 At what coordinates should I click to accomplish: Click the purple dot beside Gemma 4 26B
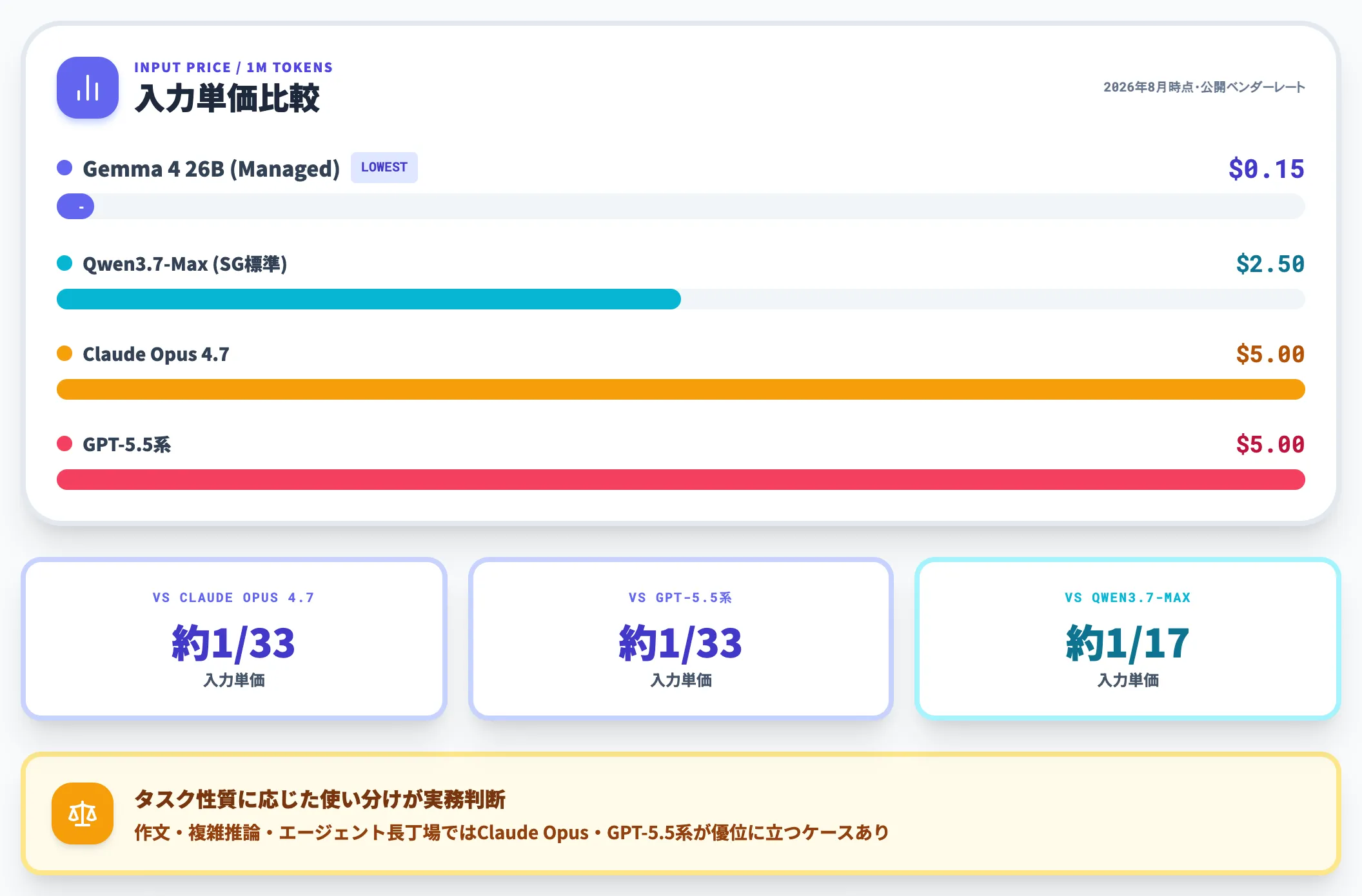64,168
